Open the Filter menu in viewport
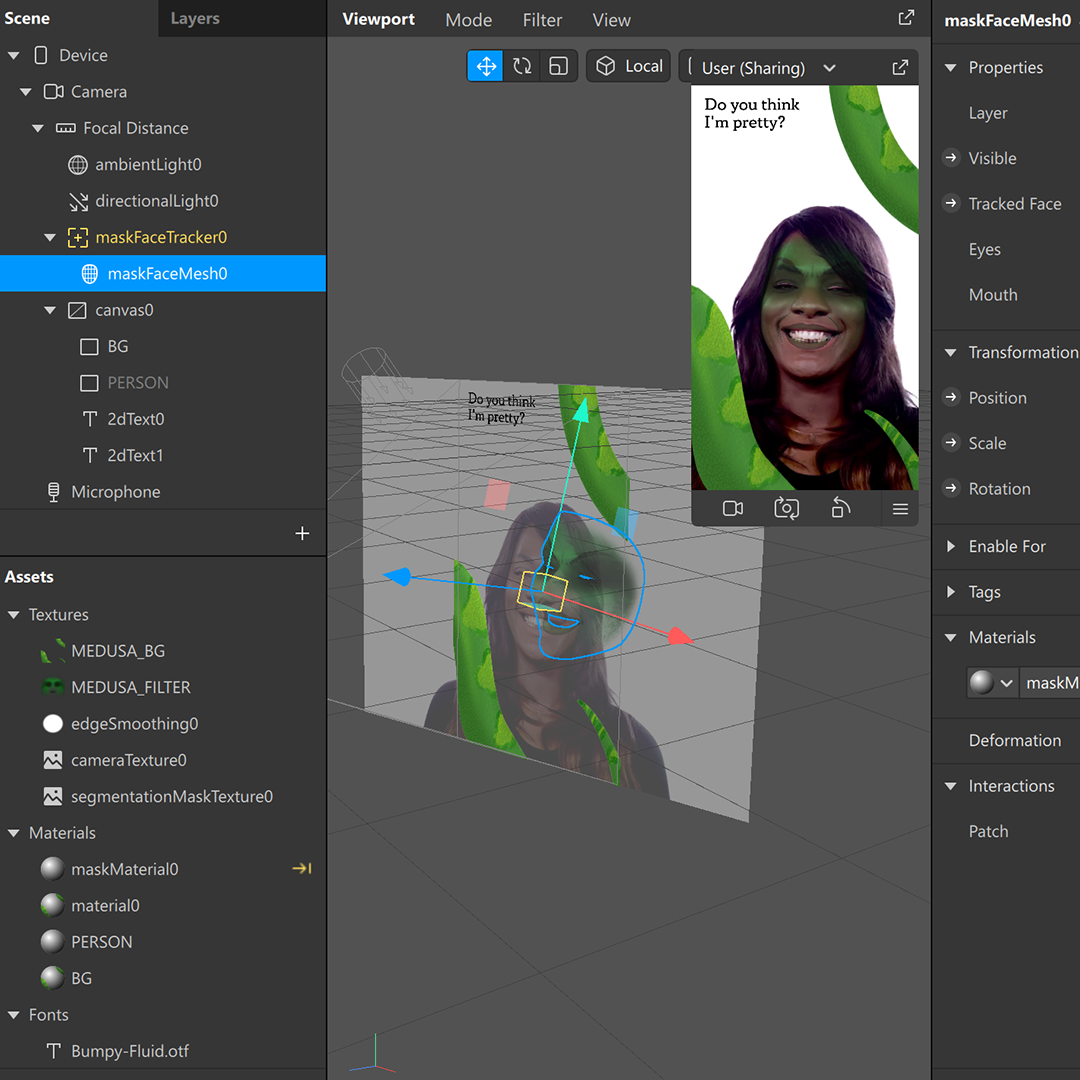Screen dimensions: 1080x1080 coord(542,20)
